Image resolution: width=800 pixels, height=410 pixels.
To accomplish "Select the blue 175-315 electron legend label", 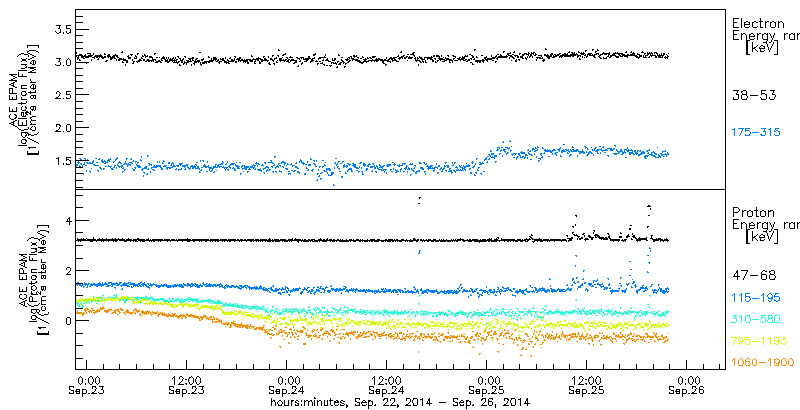I will 756,133.
